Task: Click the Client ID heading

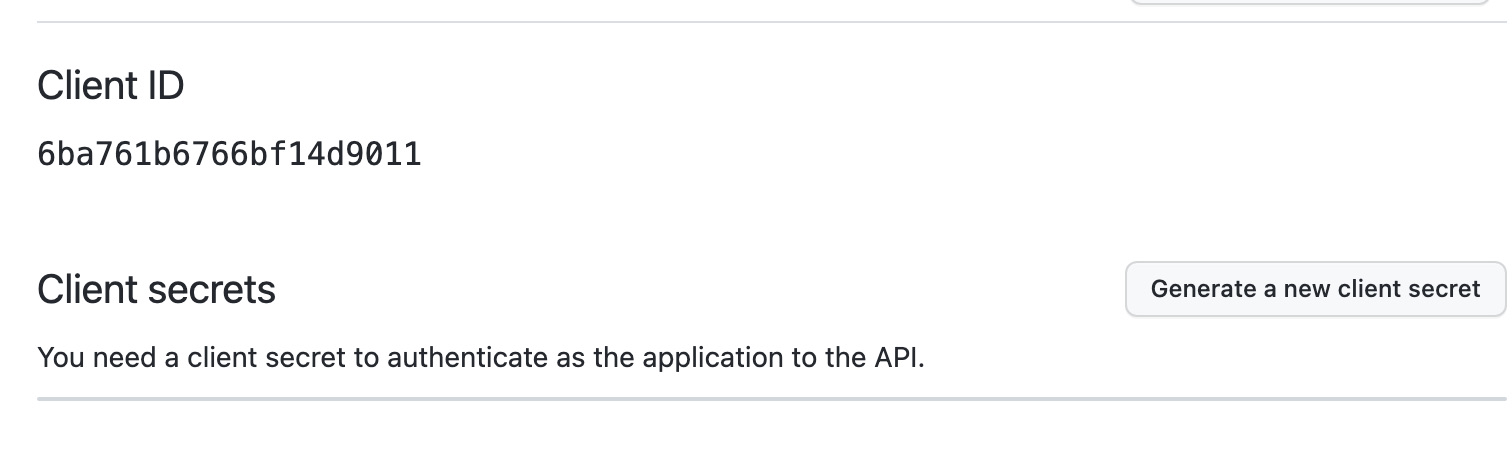Action: pyautogui.click(x=110, y=86)
